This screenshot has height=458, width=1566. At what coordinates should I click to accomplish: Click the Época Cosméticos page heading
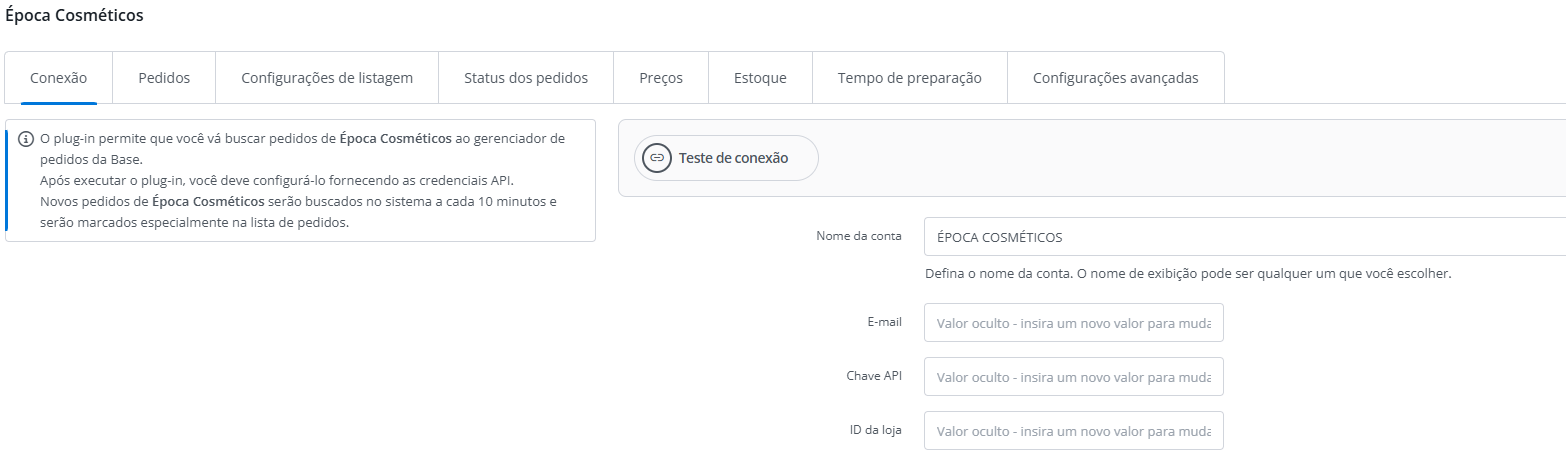coord(74,16)
